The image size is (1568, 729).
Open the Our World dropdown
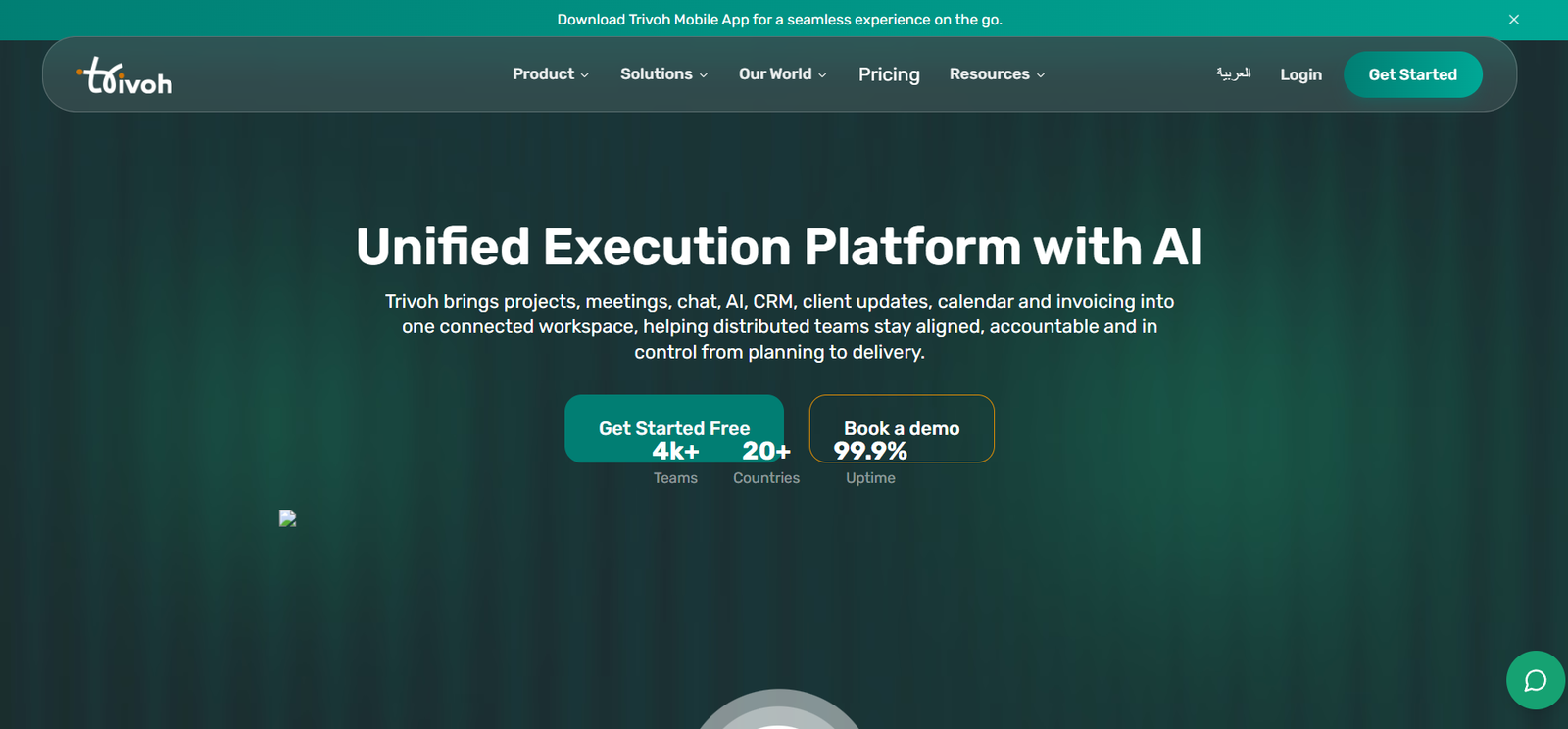click(x=783, y=74)
